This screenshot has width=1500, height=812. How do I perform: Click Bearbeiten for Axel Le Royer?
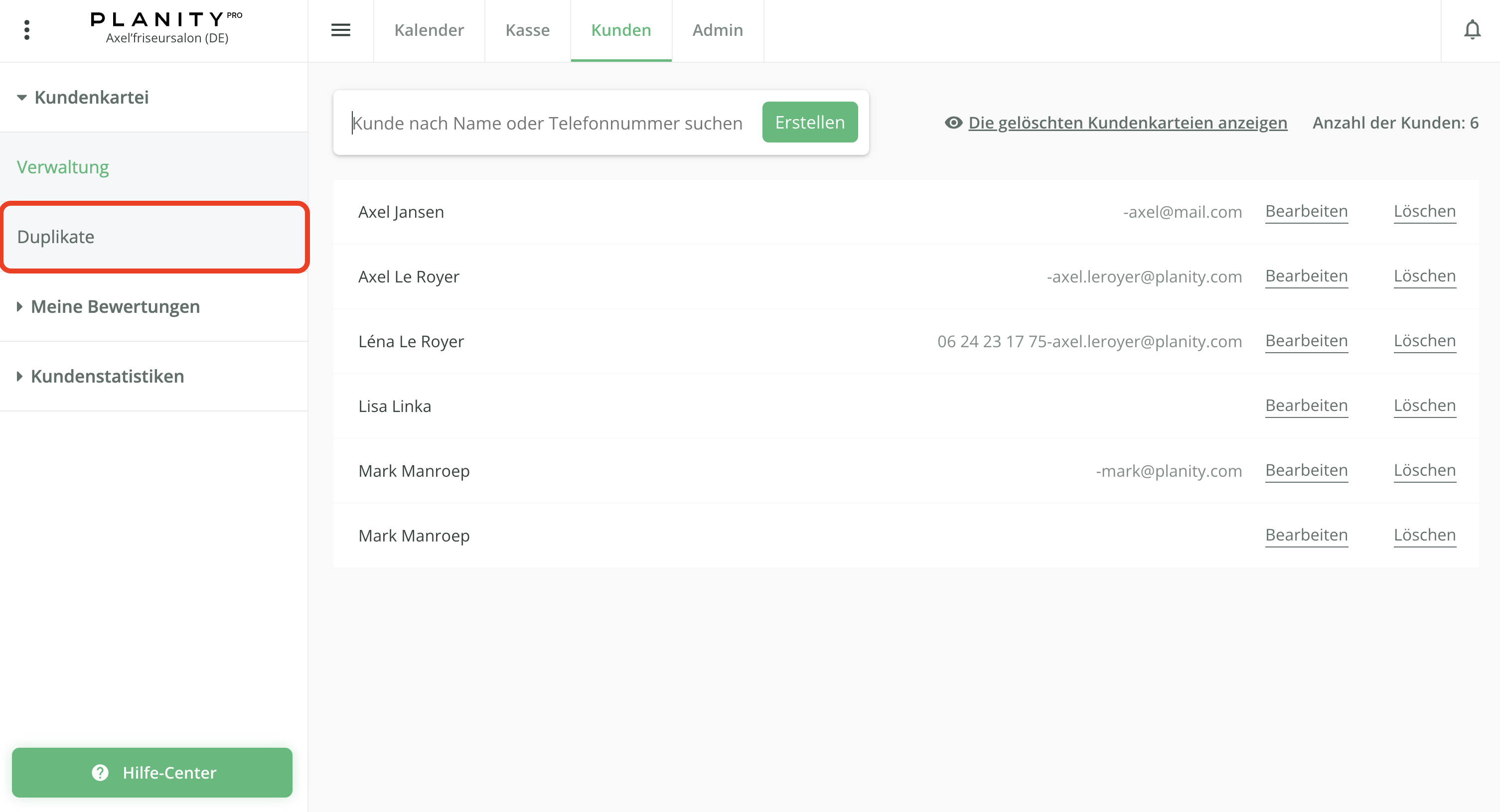[x=1306, y=276]
